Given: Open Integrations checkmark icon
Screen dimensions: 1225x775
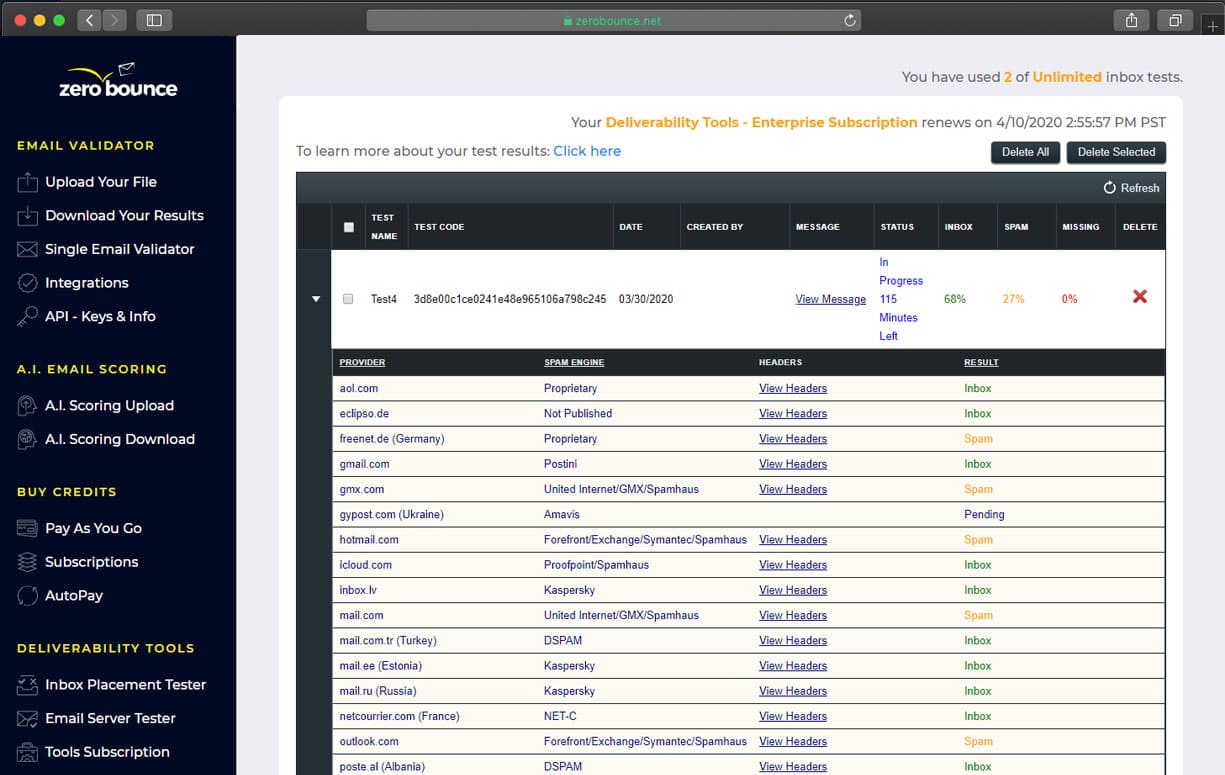Looking at the screenshot, I should click(27, 283).
